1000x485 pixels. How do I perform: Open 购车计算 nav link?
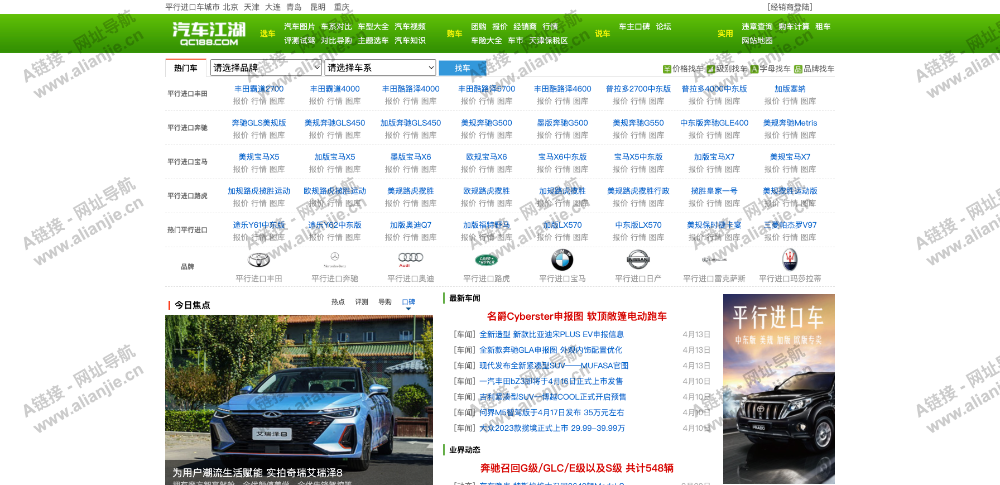point(794,27)
